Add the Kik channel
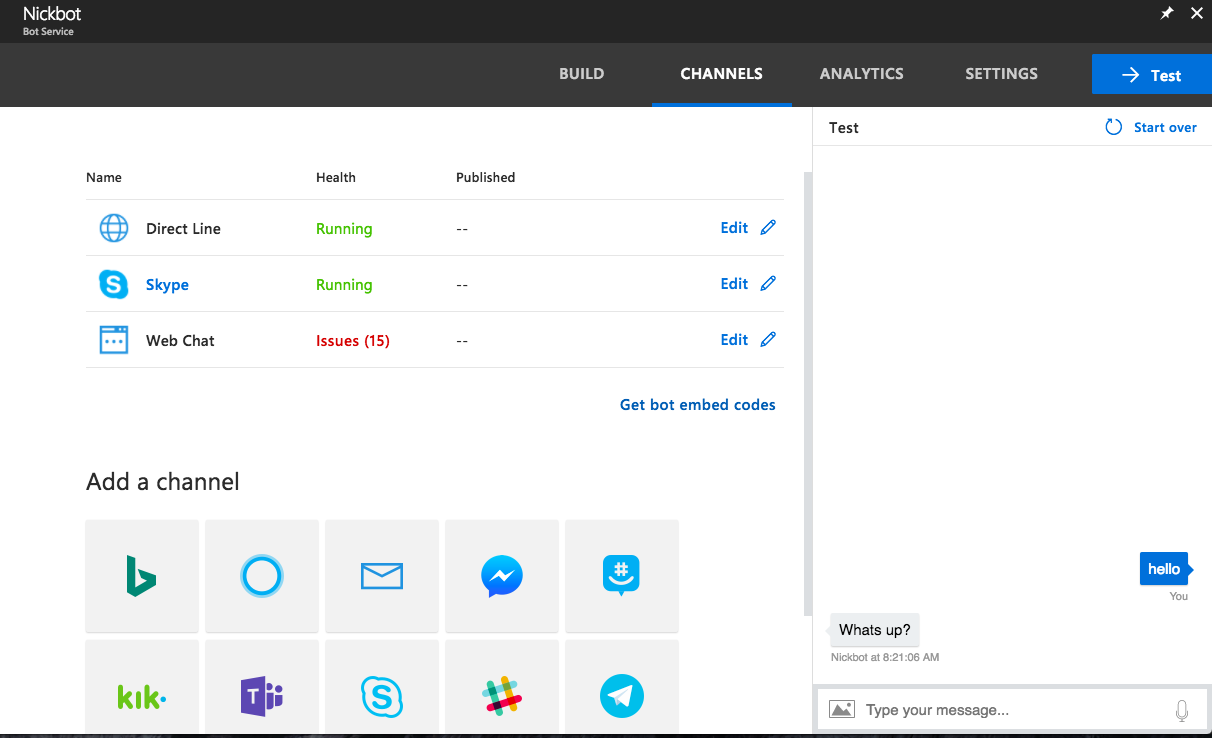The width and height of the screenshot is (1212, 738). 142,689
